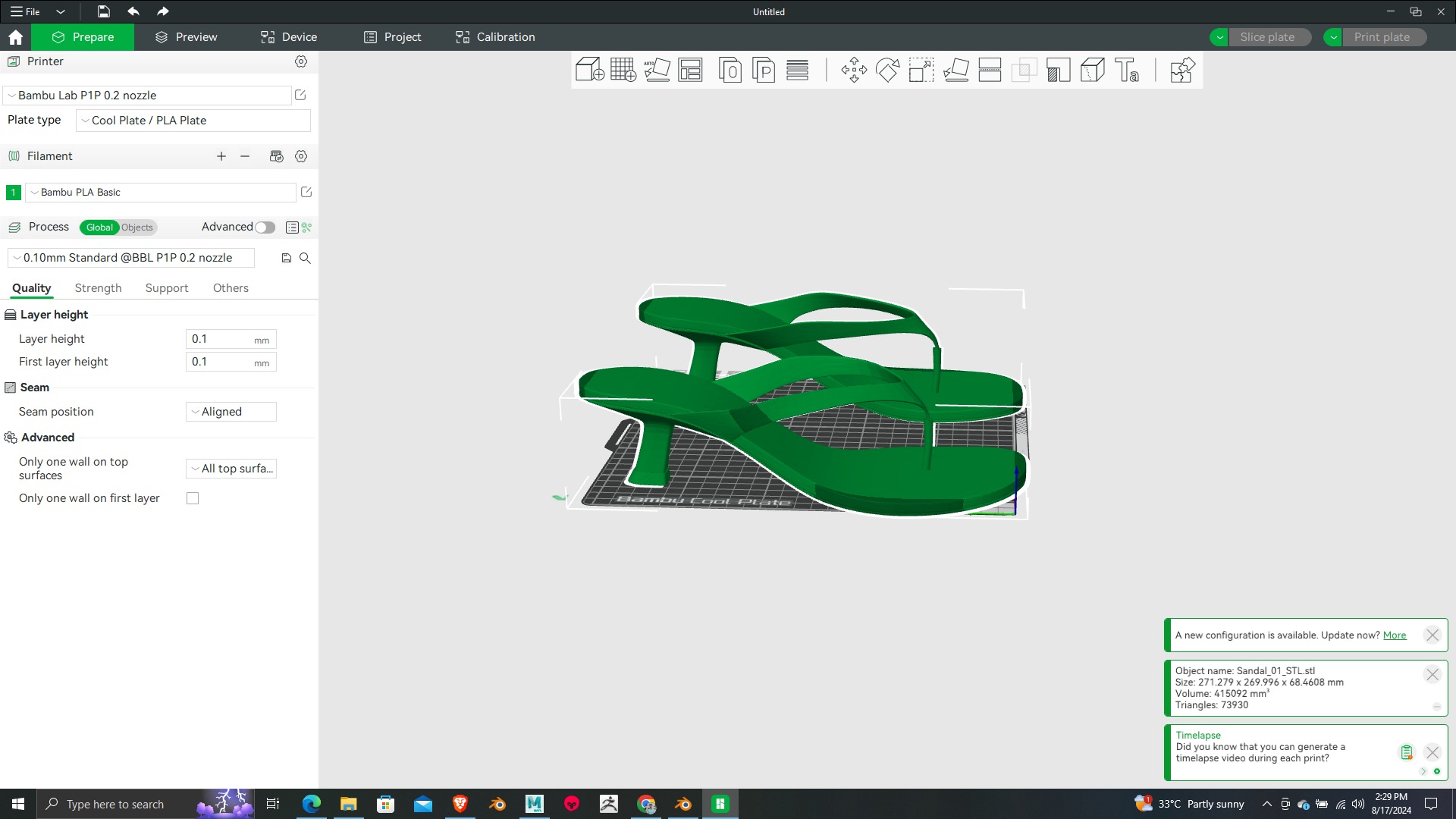Open the Filament settings gear
The width and height of the screenshot is (1456, 819).
(x=301, y=156)
